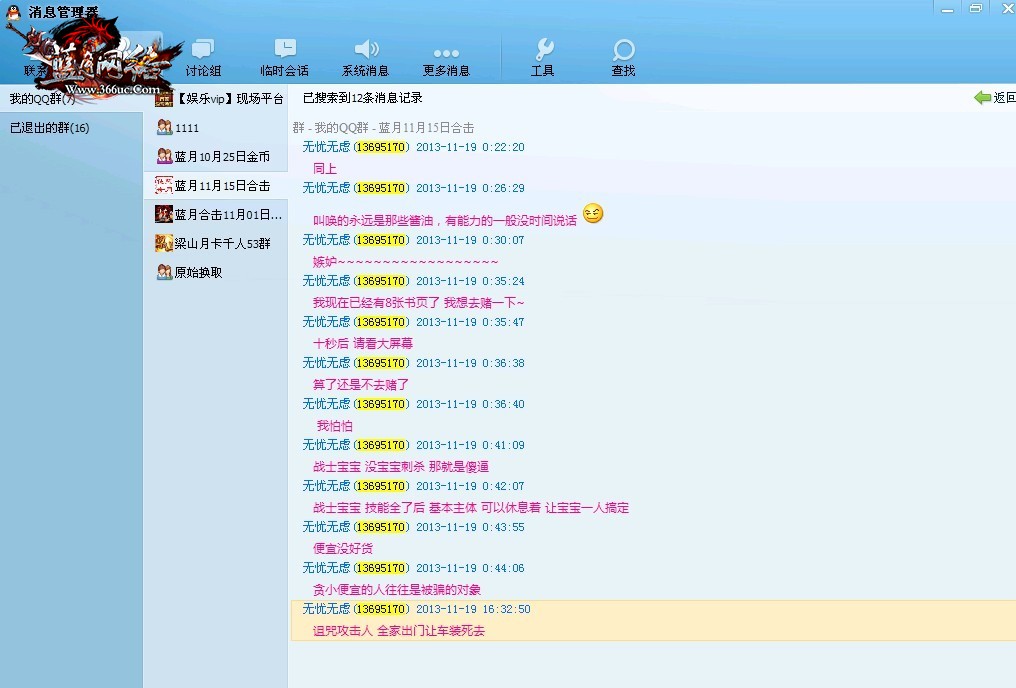Open the 蓝月10月25日金币 group records

[221, 157]
